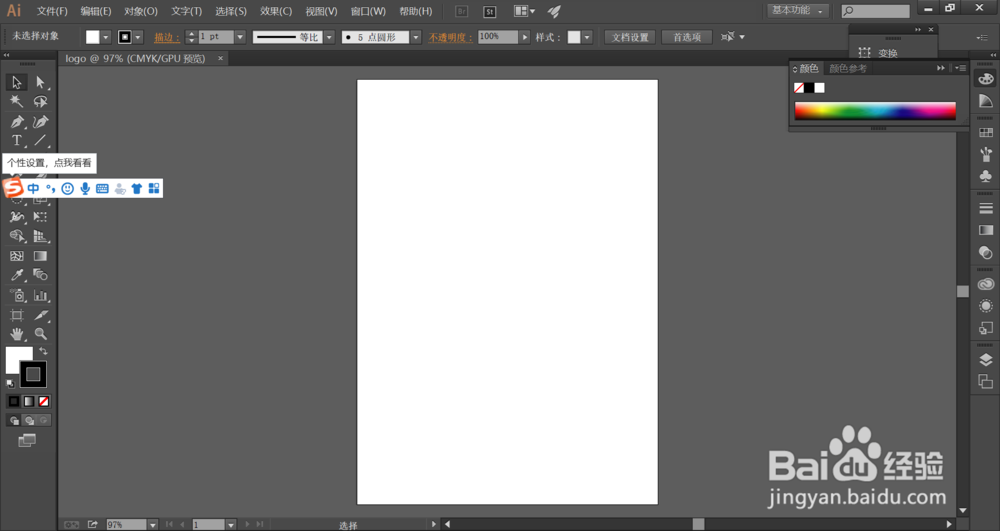Reset to default fill and stroke
This screenshot has width=1000, height=531.
[10, 383]
